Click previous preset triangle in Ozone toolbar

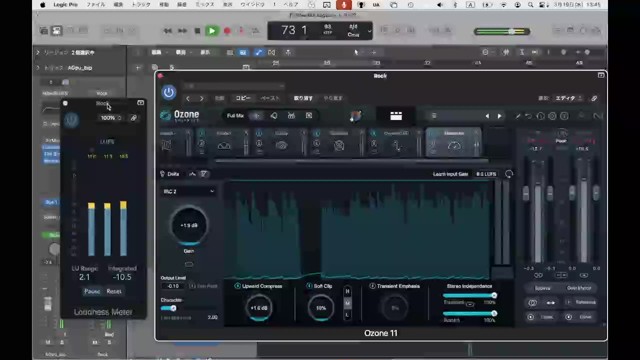coord(487,116)
